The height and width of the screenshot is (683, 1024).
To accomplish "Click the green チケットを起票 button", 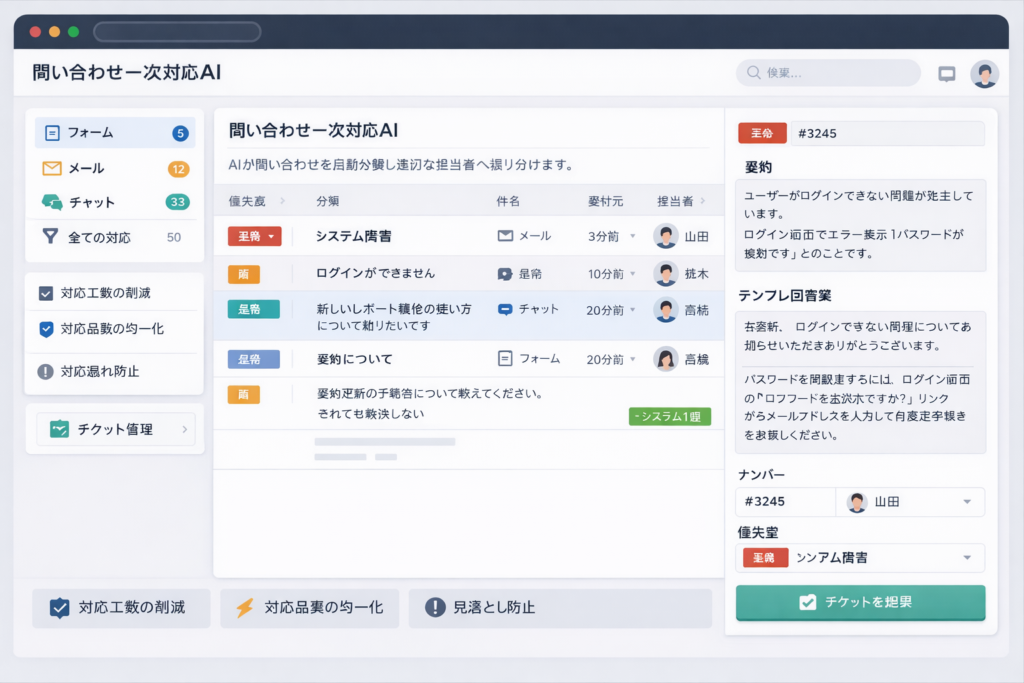I will coord(860,603).
